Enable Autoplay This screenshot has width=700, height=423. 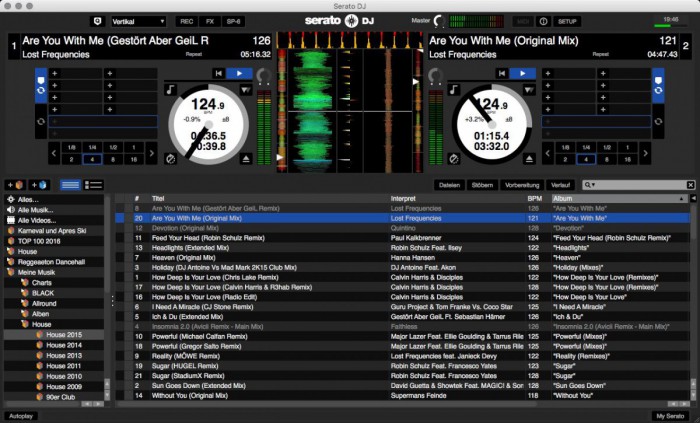(21, 416)
